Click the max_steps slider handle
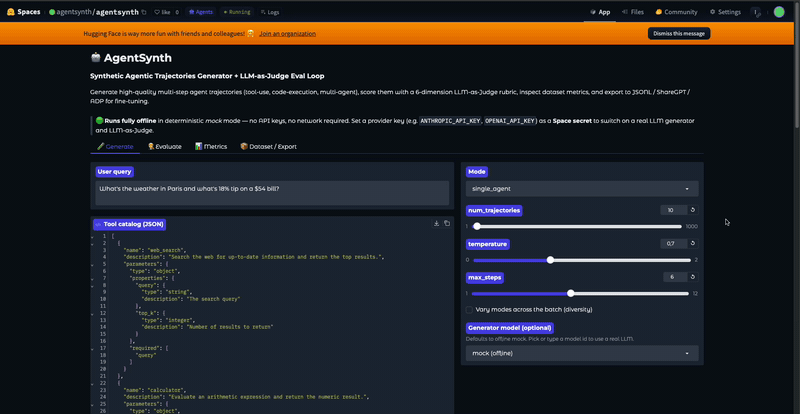800x414 pixels. coord(570,294)
